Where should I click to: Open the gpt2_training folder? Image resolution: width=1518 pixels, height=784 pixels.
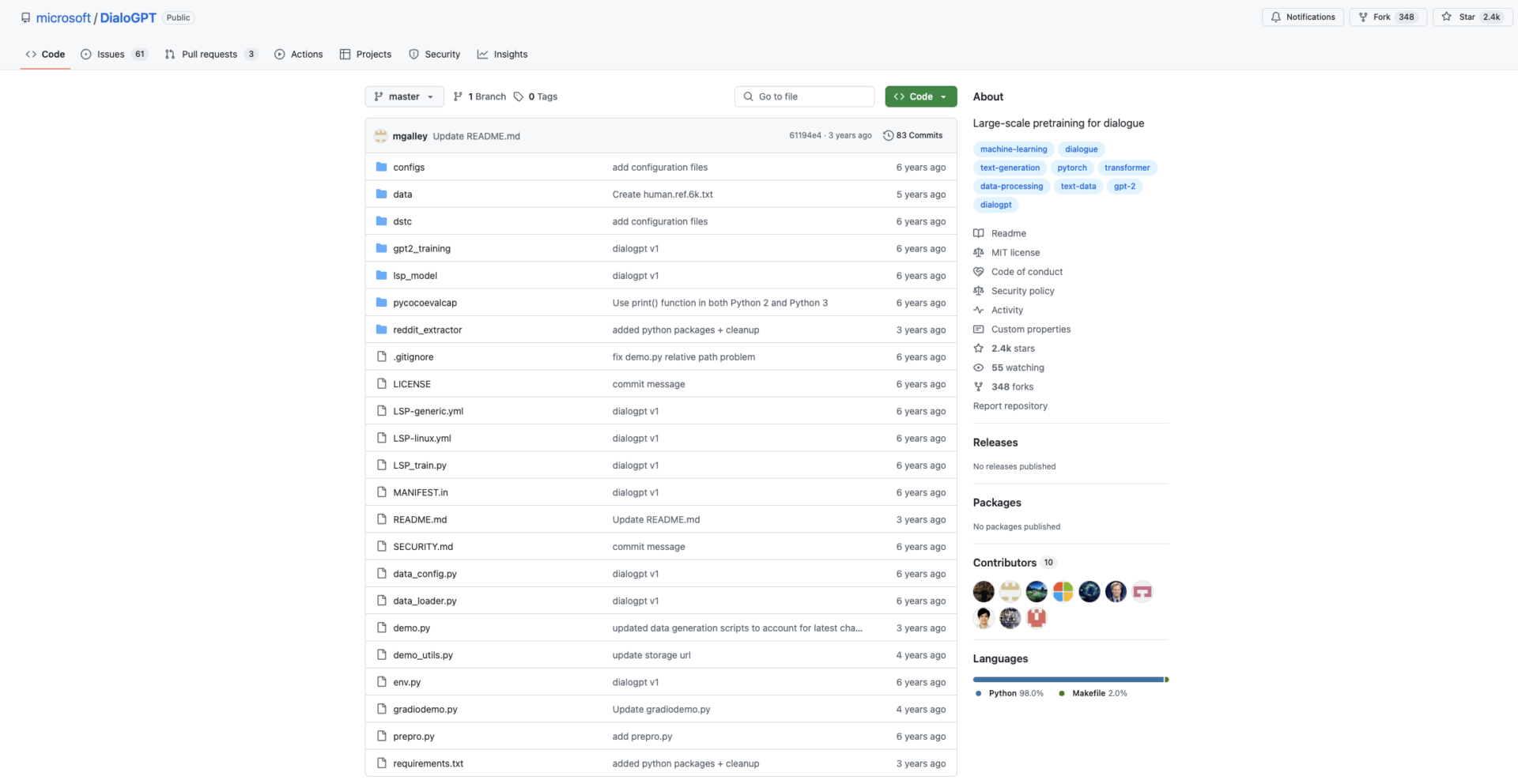click(x=422, y=248)
